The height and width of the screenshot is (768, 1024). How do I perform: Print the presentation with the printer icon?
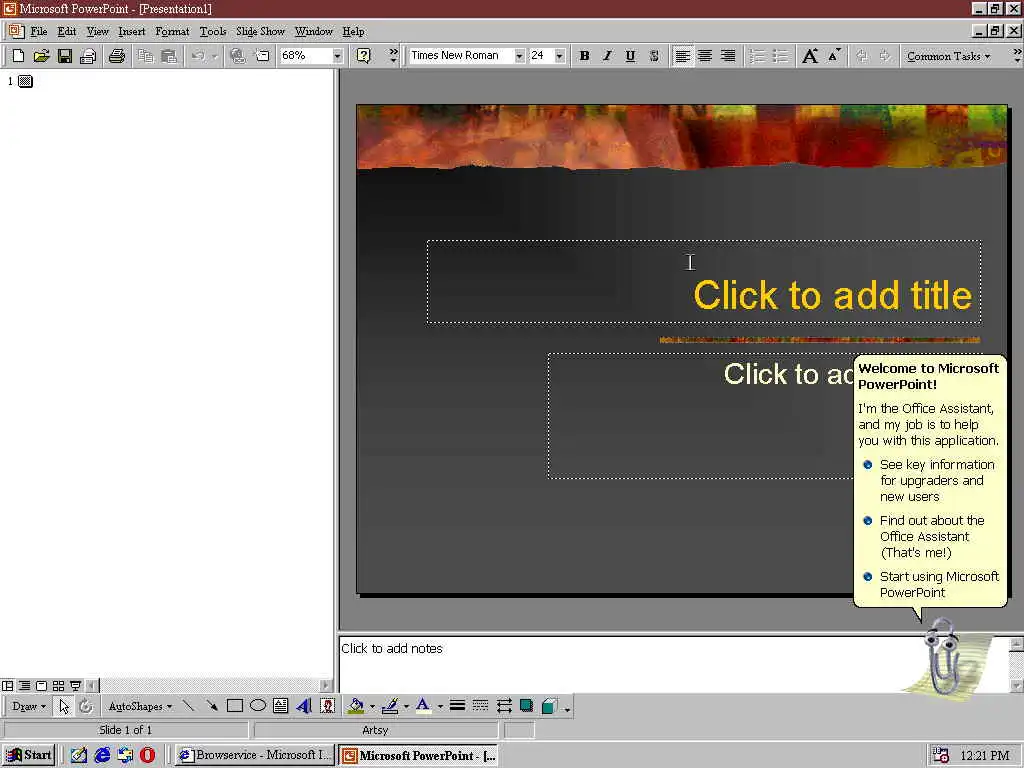coord(117,56)
